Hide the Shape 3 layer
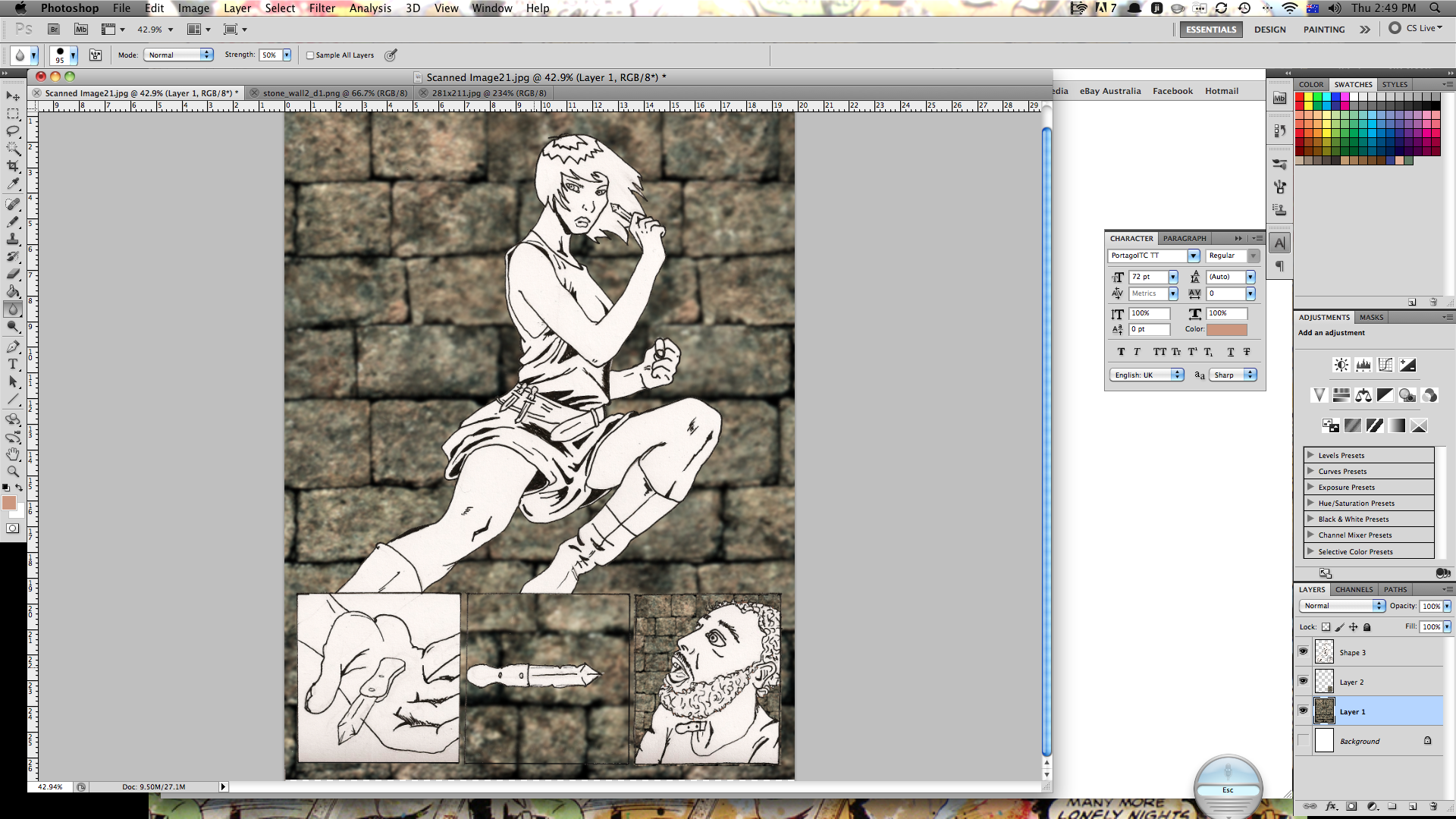The image size is (1456, 819). pyautogui.click(x=1303, y=651)
